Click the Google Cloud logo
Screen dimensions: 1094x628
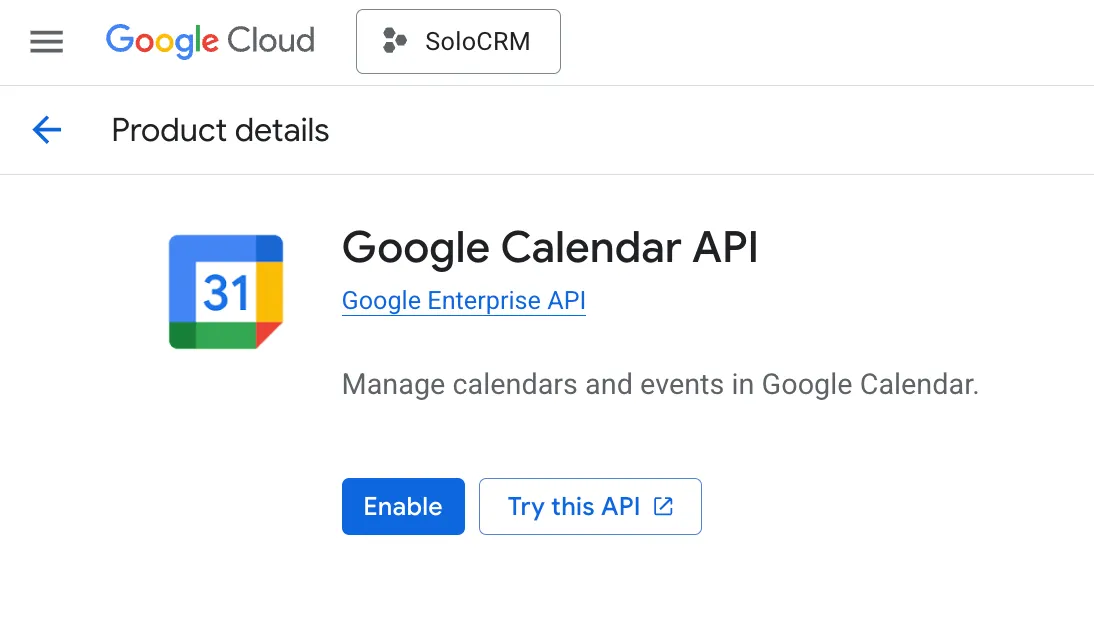(x=209, y=41)
